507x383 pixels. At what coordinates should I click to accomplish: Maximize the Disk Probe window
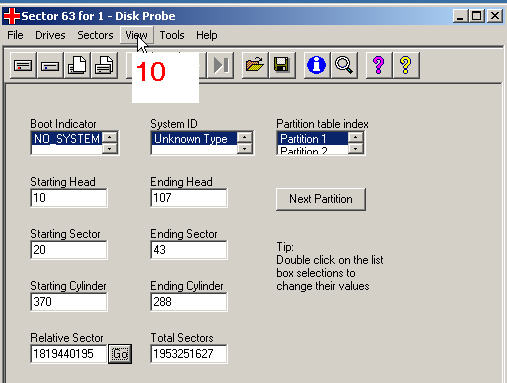pos(477,16)
